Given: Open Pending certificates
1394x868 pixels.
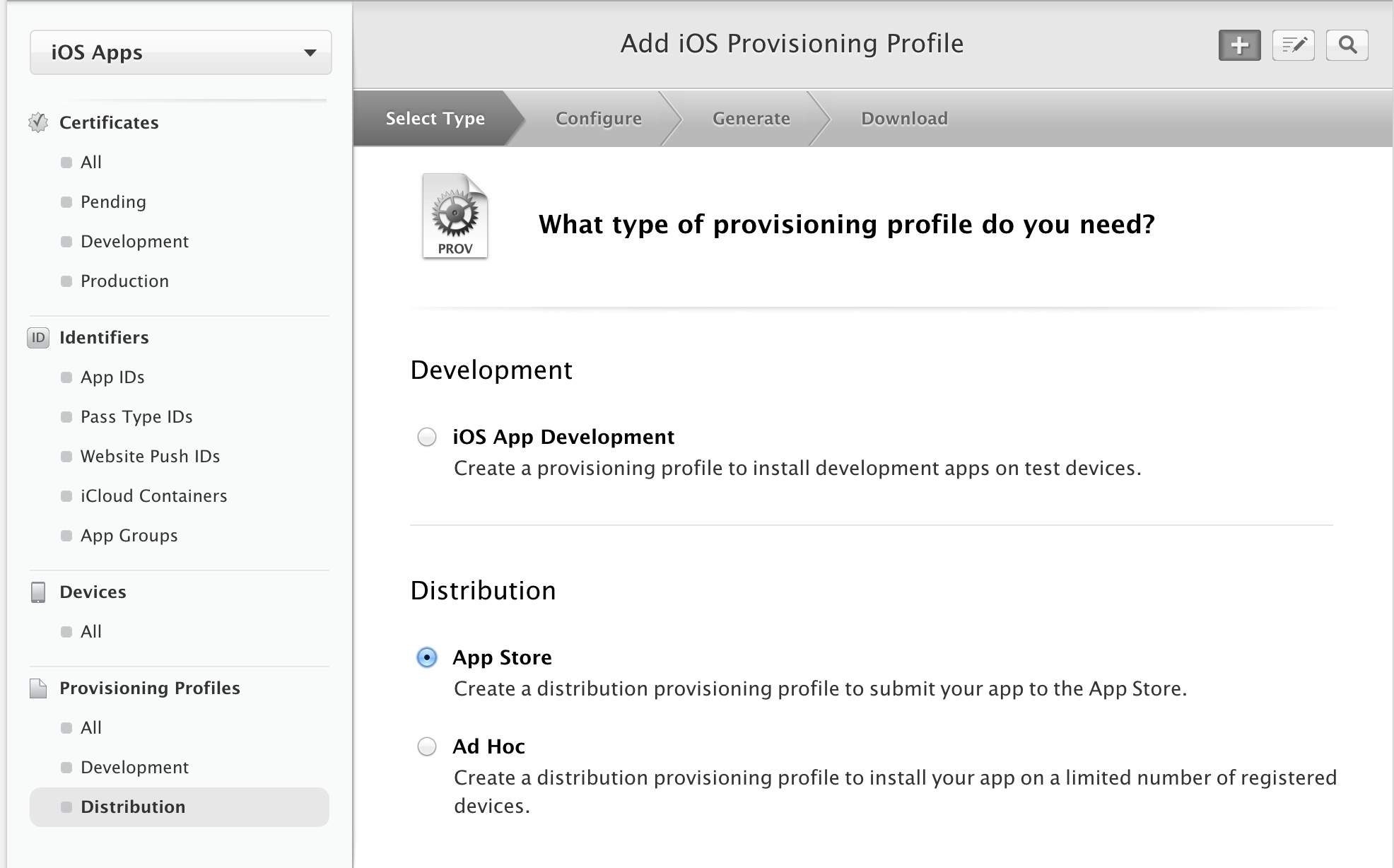Looking at the screenshot, I should 113,202.
